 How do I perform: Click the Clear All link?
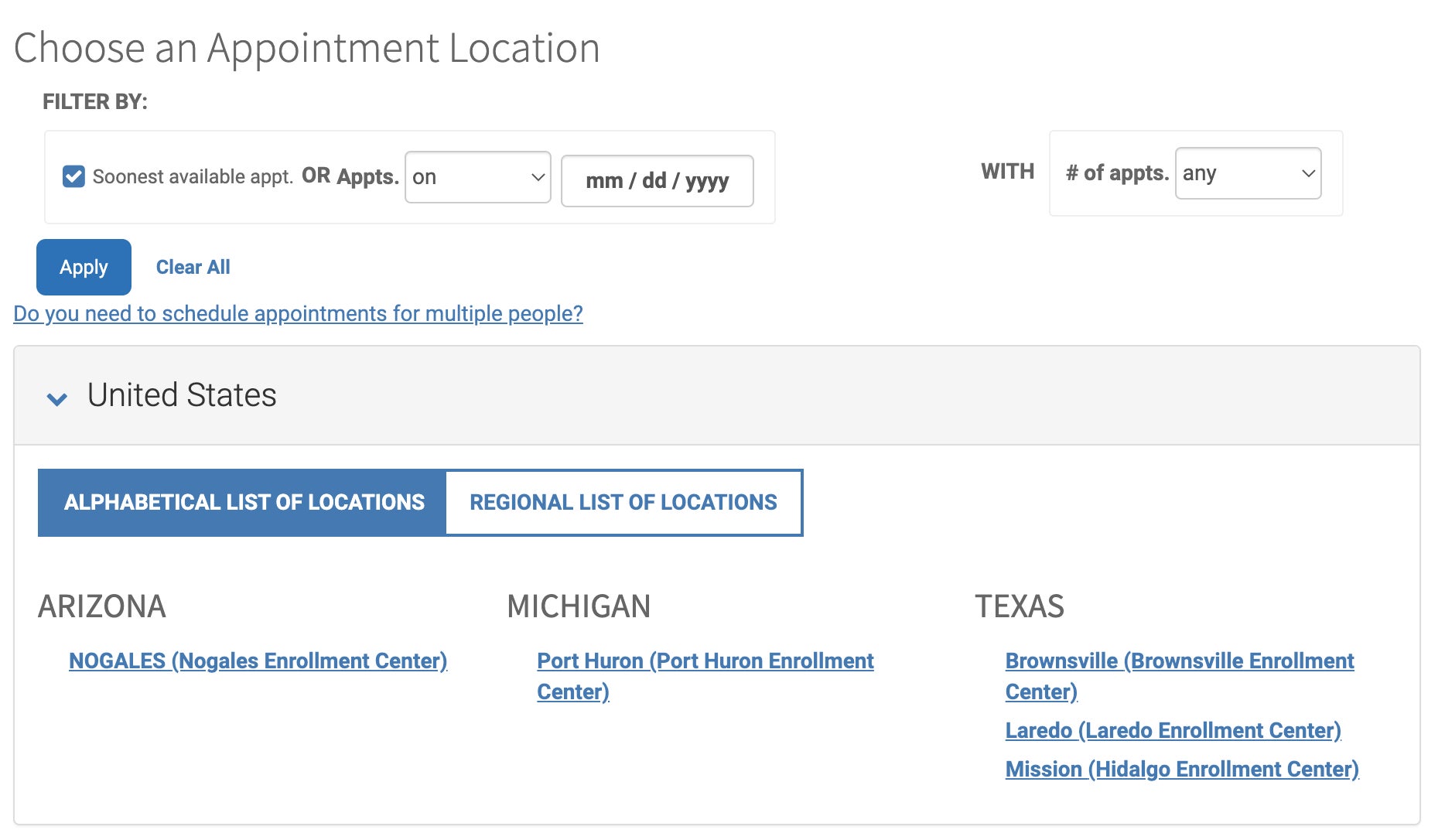click(193, 268)
